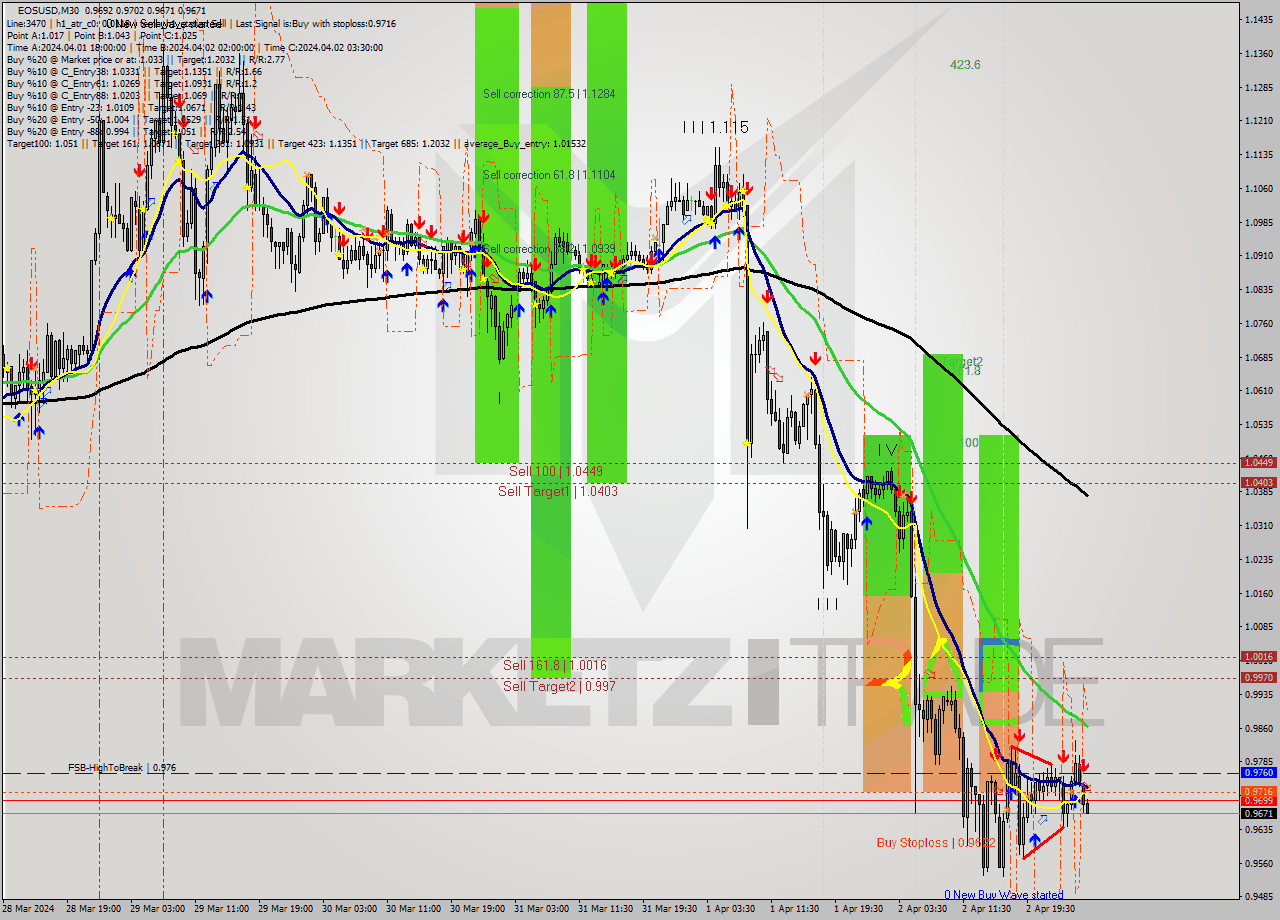Click the 1.0016 red price tag
Image resolution: width=1280 pixels, height=920 pixels.
[x=1257, y=657]
